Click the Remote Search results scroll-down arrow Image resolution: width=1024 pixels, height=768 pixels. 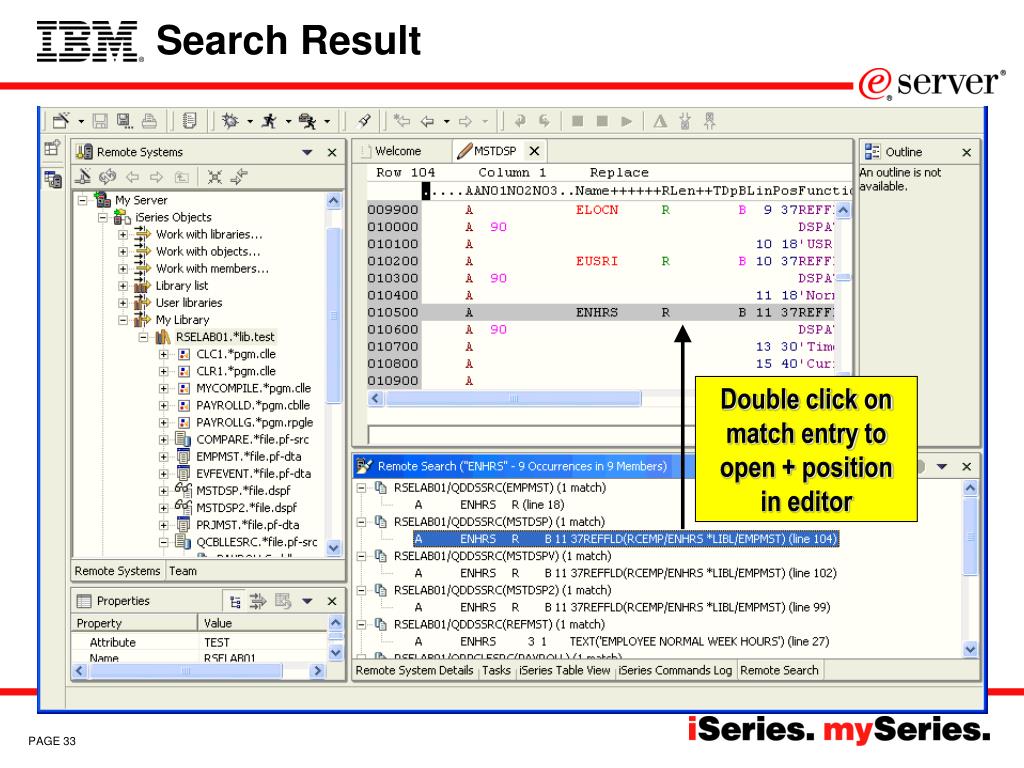(x=970, y=649)
